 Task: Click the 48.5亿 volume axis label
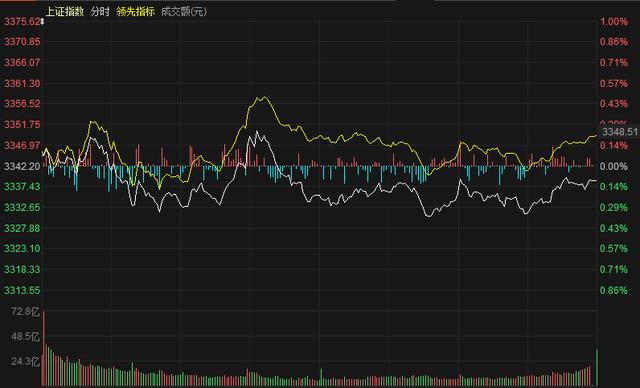[25, 337]
